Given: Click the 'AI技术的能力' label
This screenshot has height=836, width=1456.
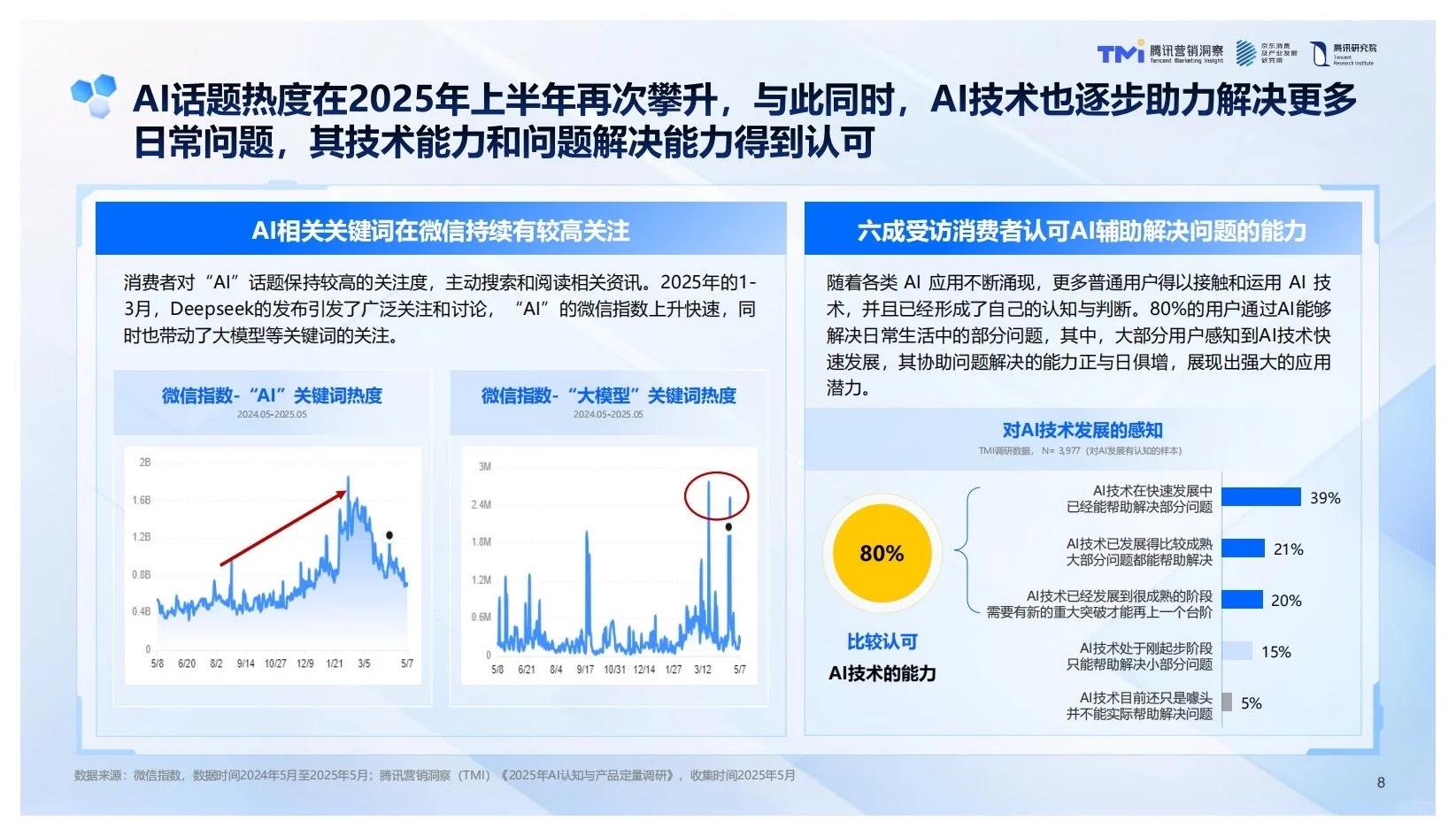Looking at the screenshot, I should pyautogui.click(x=882, y=673).
